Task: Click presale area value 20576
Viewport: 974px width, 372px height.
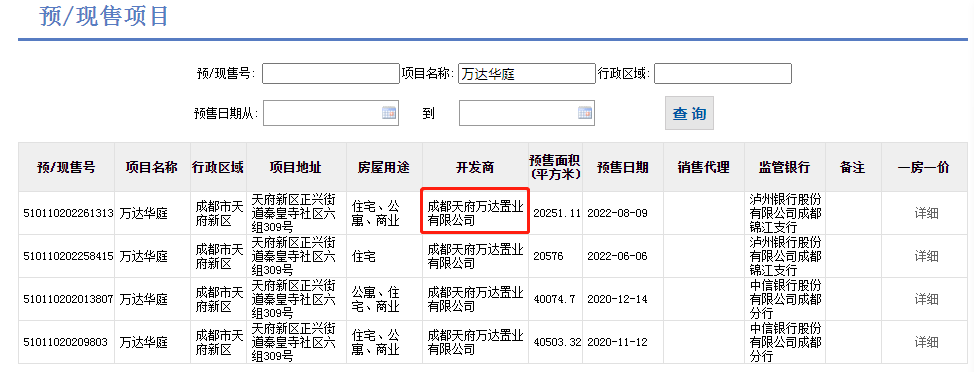Action: tap(548, 256)
